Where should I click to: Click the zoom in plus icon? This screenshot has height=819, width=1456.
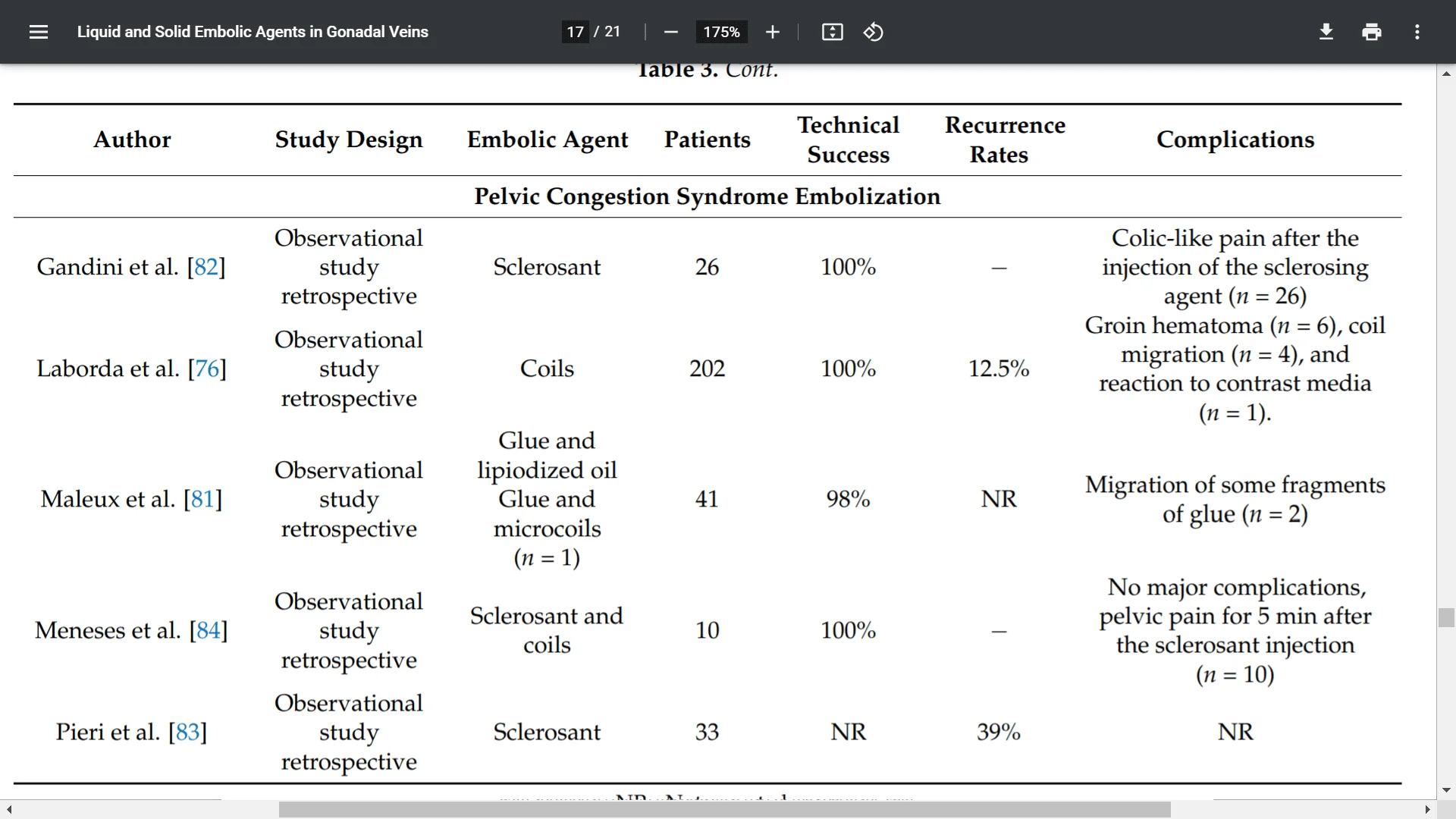[x=772, y=32]
